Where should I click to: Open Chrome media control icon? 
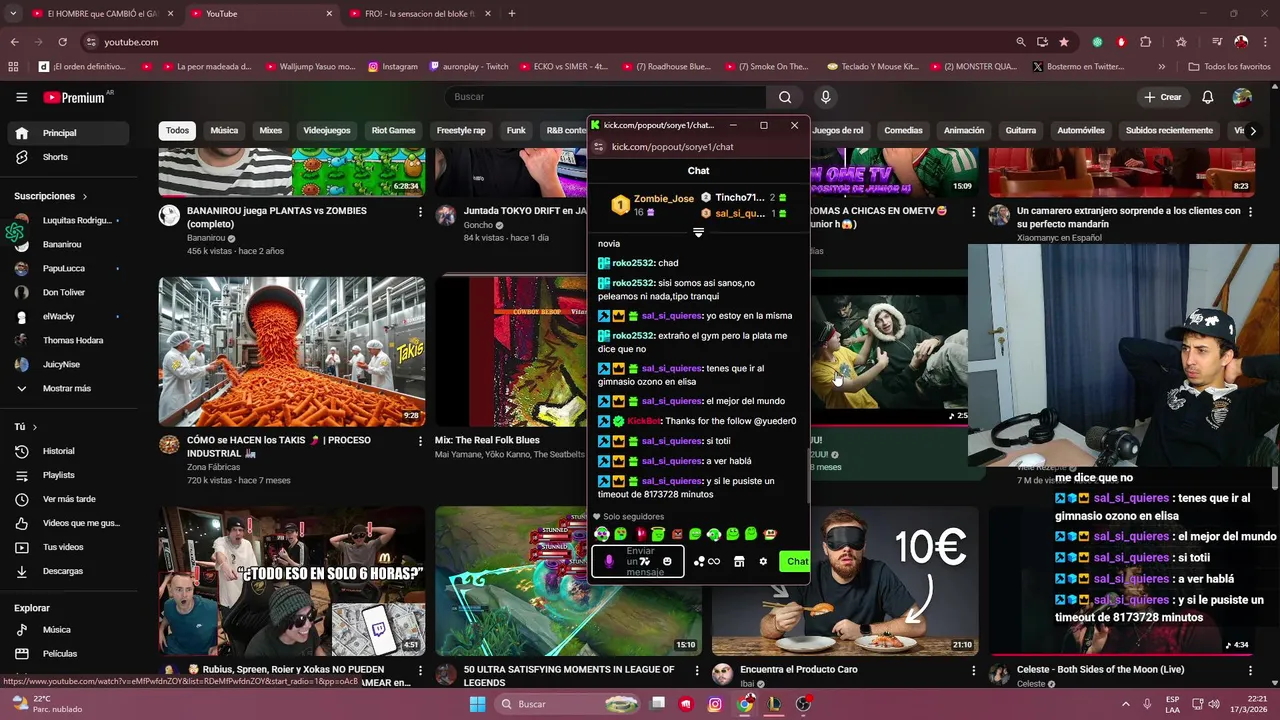point(1216,42)
